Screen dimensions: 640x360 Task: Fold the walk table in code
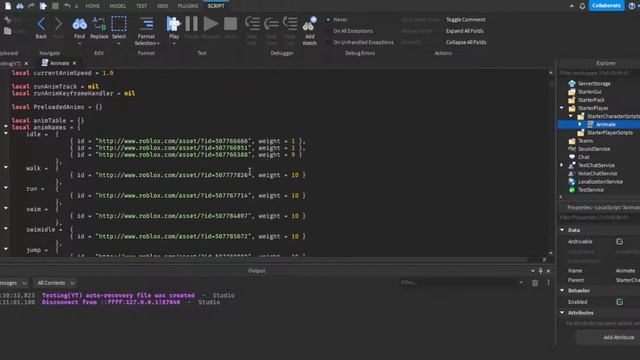tap(6, 167)
